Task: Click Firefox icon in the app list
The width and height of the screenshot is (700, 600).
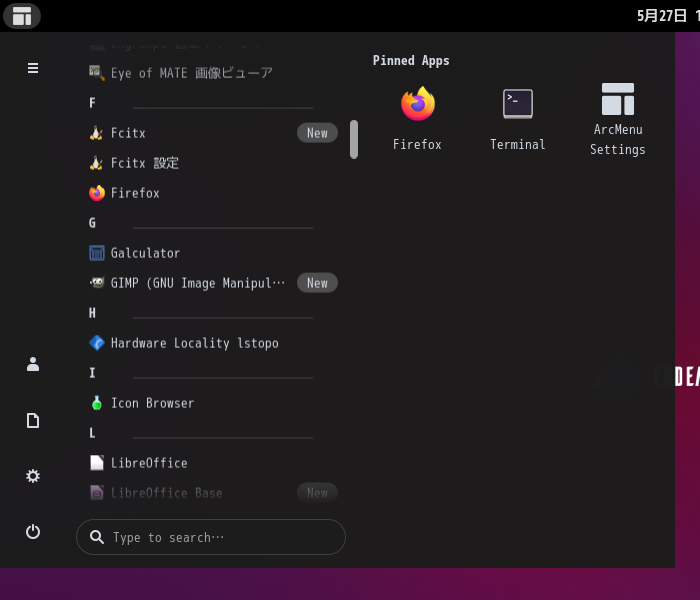Action: [96, 193]
